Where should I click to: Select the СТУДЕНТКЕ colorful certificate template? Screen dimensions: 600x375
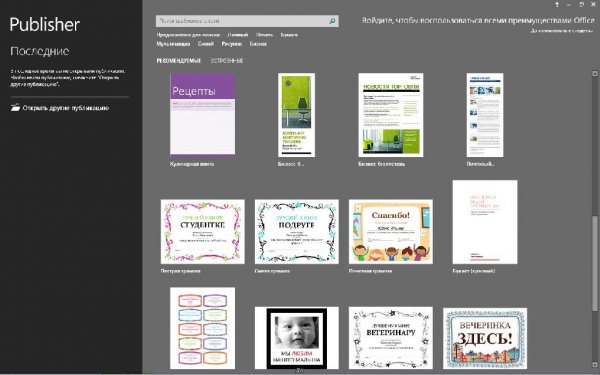pyautogui.click(x=202, y=232)
